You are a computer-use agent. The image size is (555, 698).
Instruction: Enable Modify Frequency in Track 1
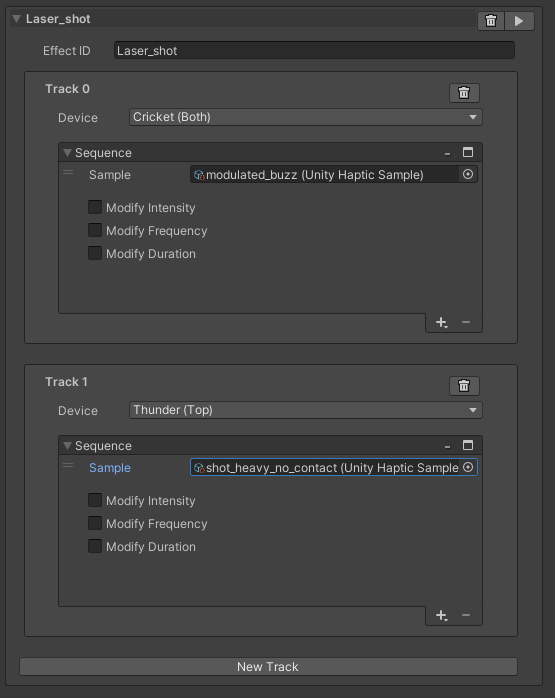coord(95,523)
